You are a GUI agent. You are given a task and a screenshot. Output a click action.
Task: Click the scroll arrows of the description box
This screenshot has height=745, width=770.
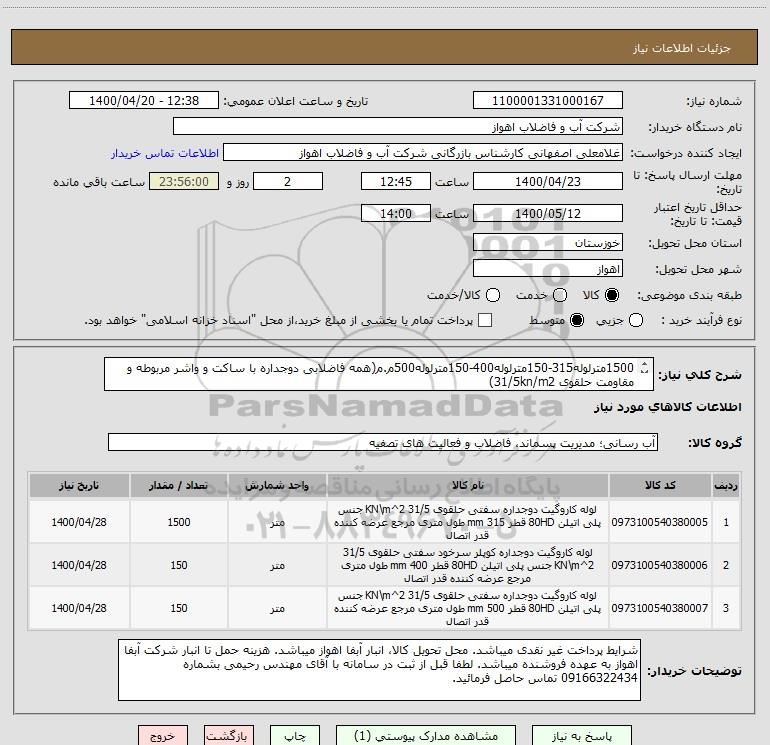pyautogui.click(x=644, y=368)
